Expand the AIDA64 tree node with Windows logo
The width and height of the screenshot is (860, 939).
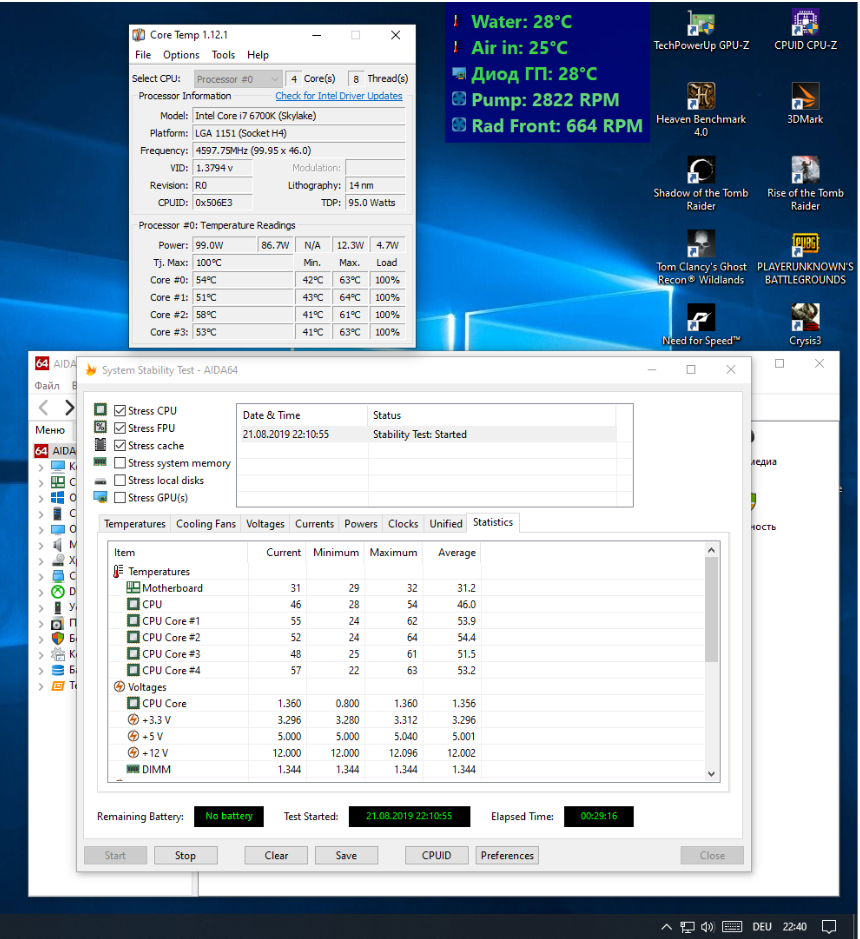click(x=41, y=498)
